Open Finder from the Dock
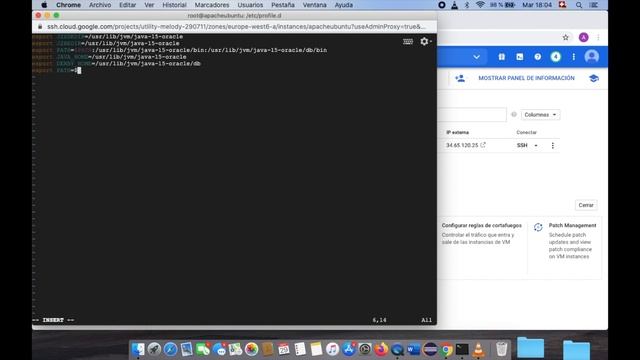 pyautogui.click(x=138, y=349)
